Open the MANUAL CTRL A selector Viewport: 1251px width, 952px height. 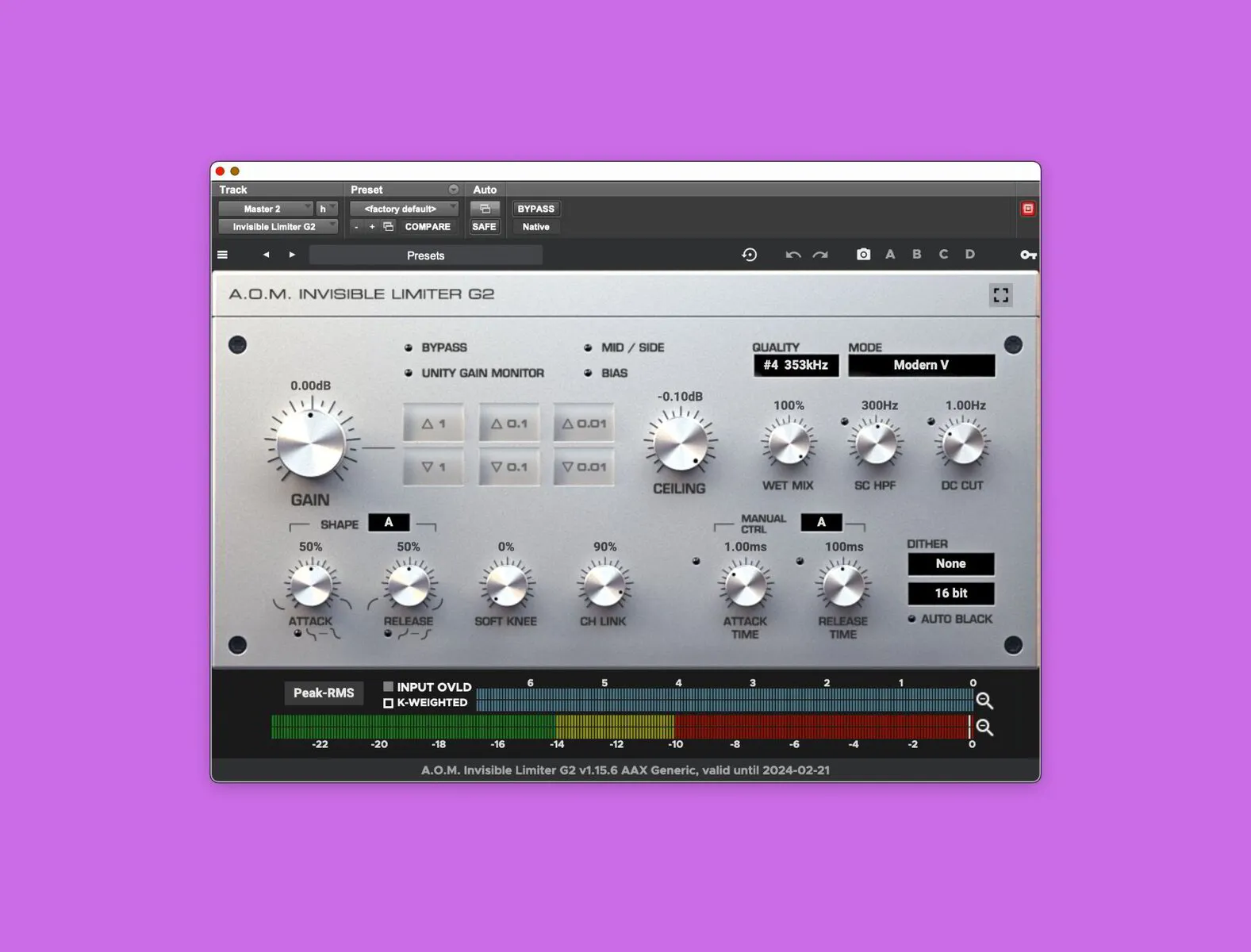(821, 522)
